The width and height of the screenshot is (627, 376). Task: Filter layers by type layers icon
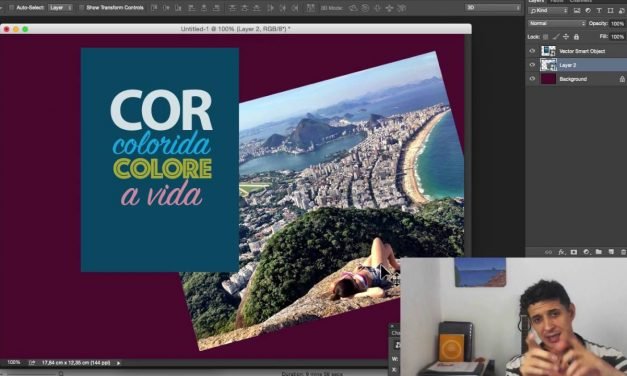tap(599, 11)
